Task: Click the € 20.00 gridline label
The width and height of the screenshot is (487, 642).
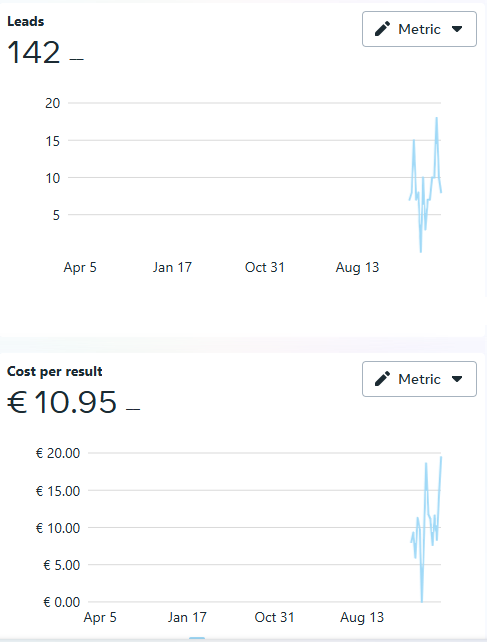Action: (58, 453)
